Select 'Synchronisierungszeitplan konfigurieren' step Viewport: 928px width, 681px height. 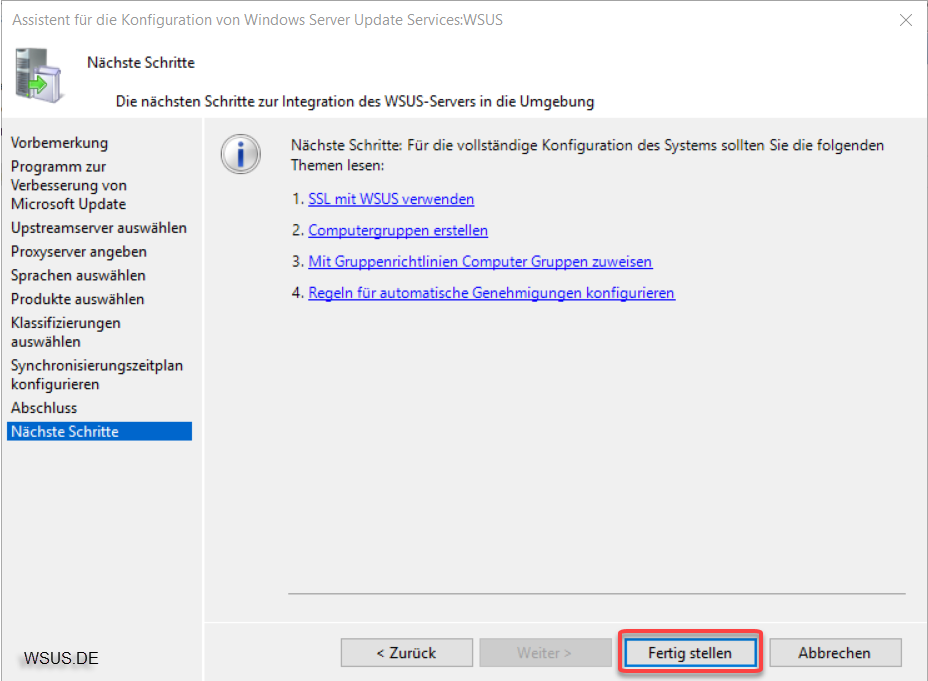pyautogui.click(x=97, y=375)
